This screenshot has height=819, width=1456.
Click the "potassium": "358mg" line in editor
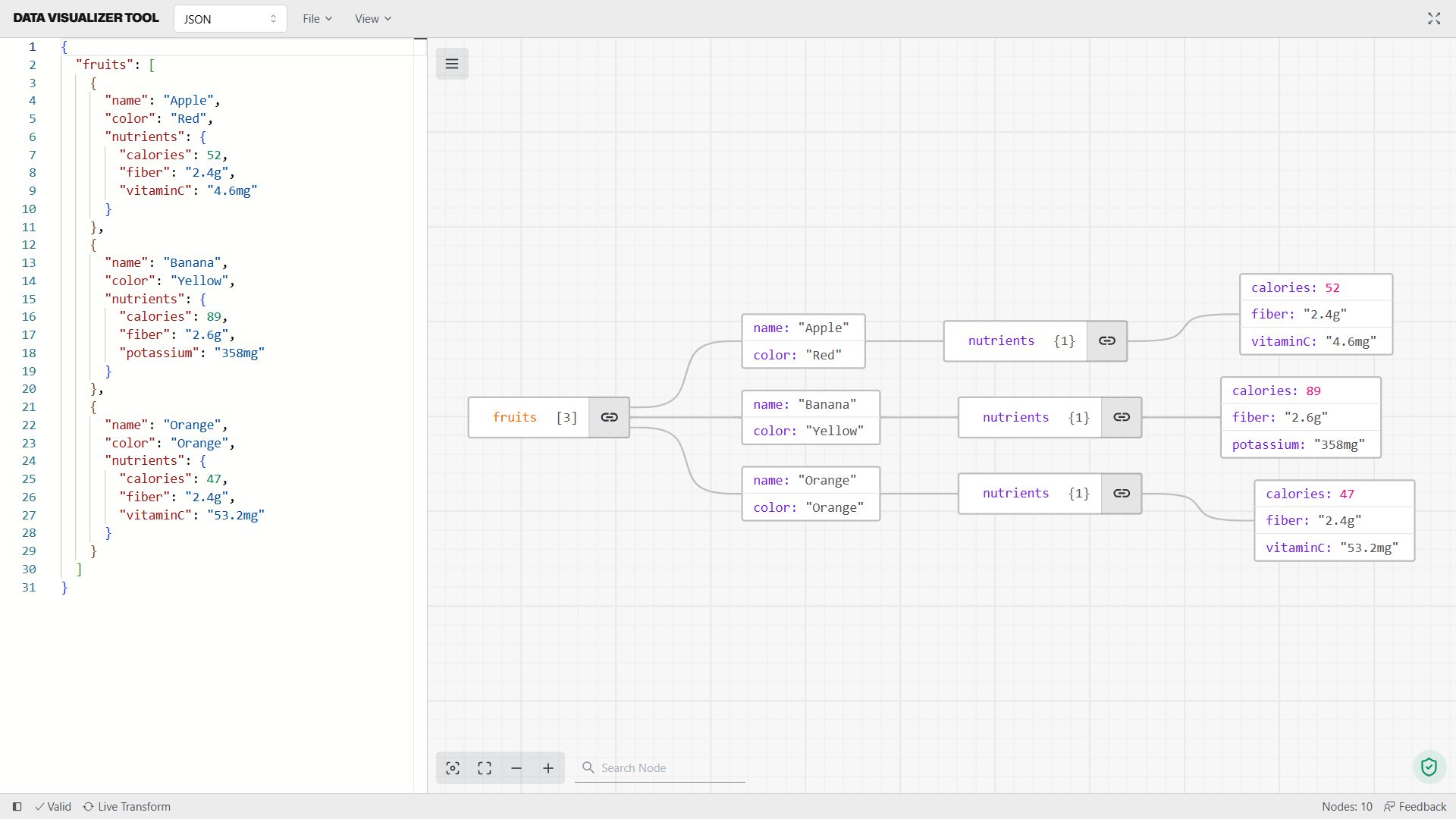[x=192, y=353]
